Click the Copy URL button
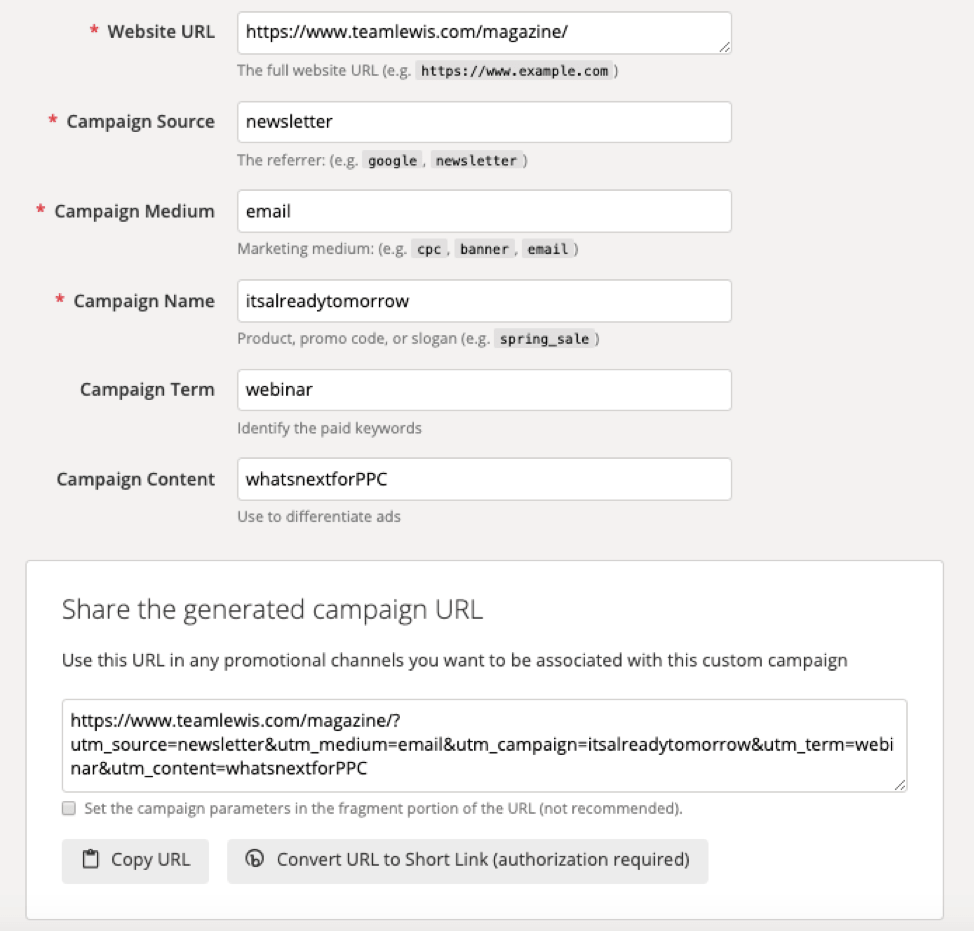This screenshot has height=931, width=974. (135, 861)
